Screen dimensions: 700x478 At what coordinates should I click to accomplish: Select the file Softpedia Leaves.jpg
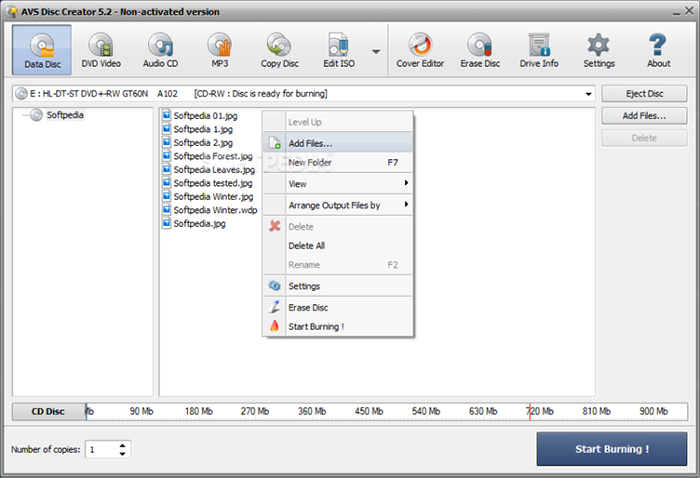[214, 170]
